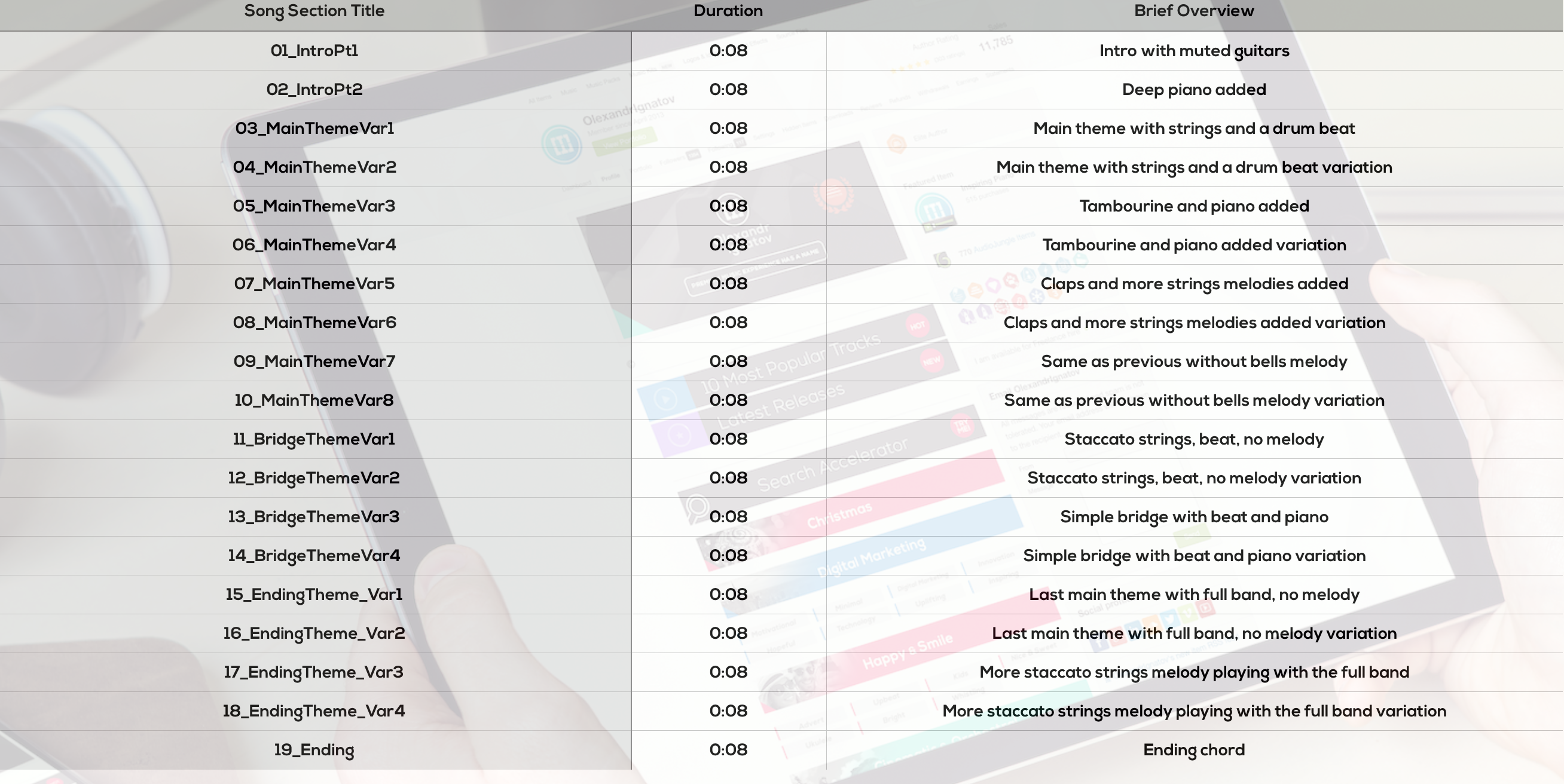The image size is (1564, 784).
Task: Click 'More staccato strings melody playing with the full band variation'
Action: pos(1194,711)
